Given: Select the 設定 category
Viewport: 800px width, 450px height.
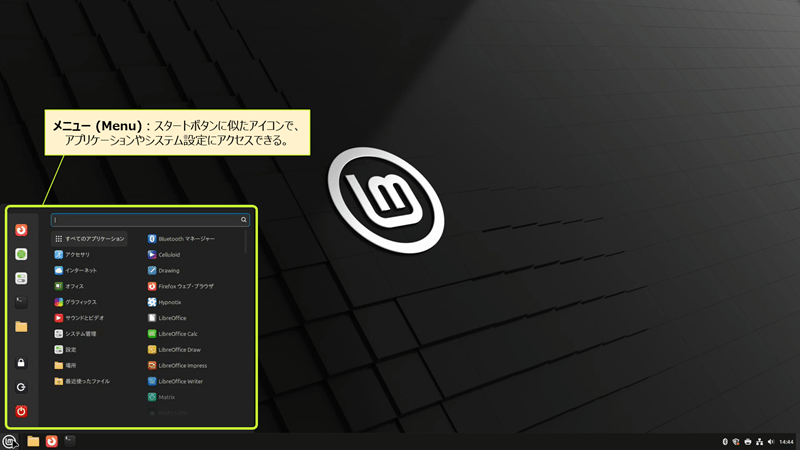Looking at the screenshot, I should pyautogui.click(x=90, y=349).
